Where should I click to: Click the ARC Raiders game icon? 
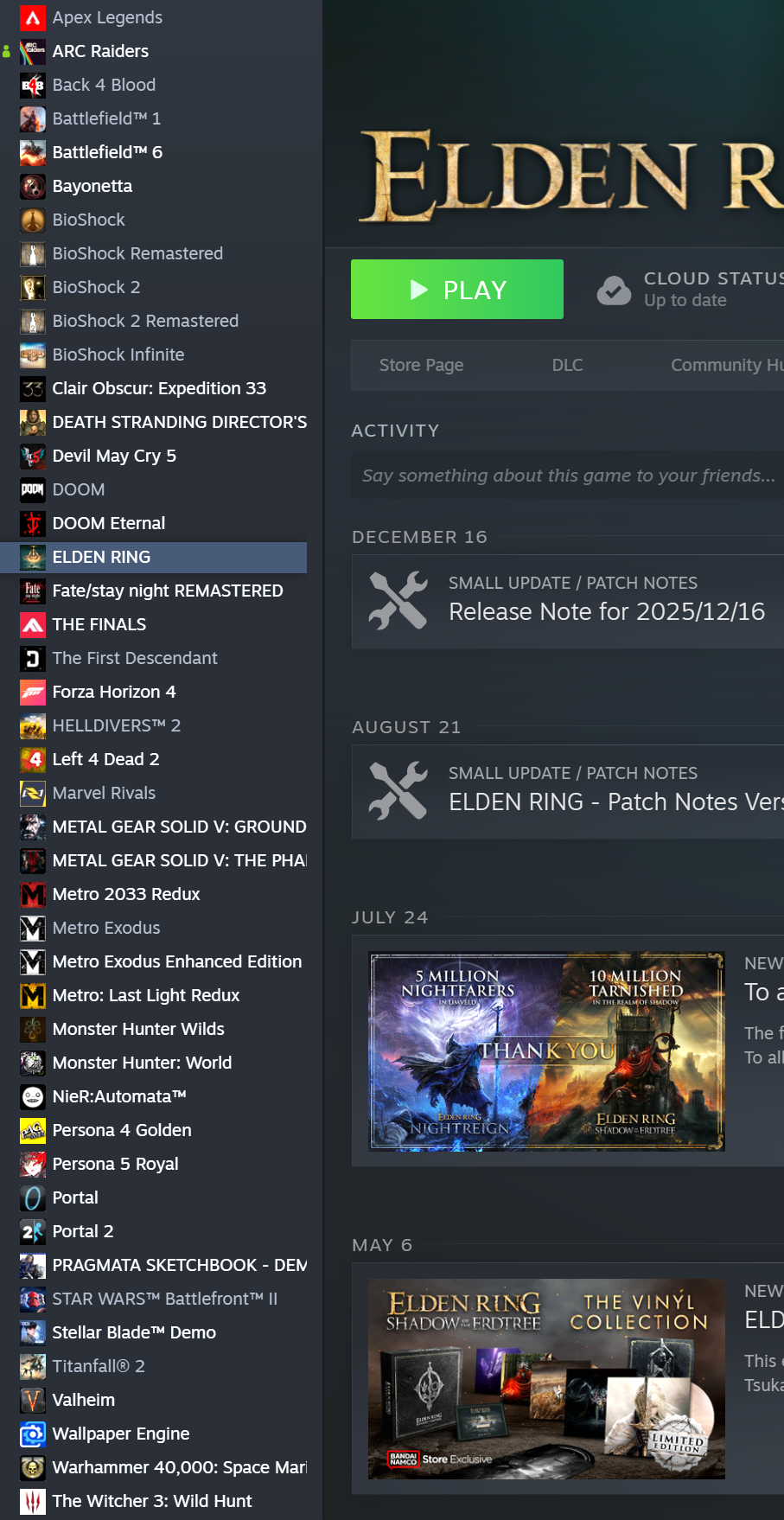[33, 51]
